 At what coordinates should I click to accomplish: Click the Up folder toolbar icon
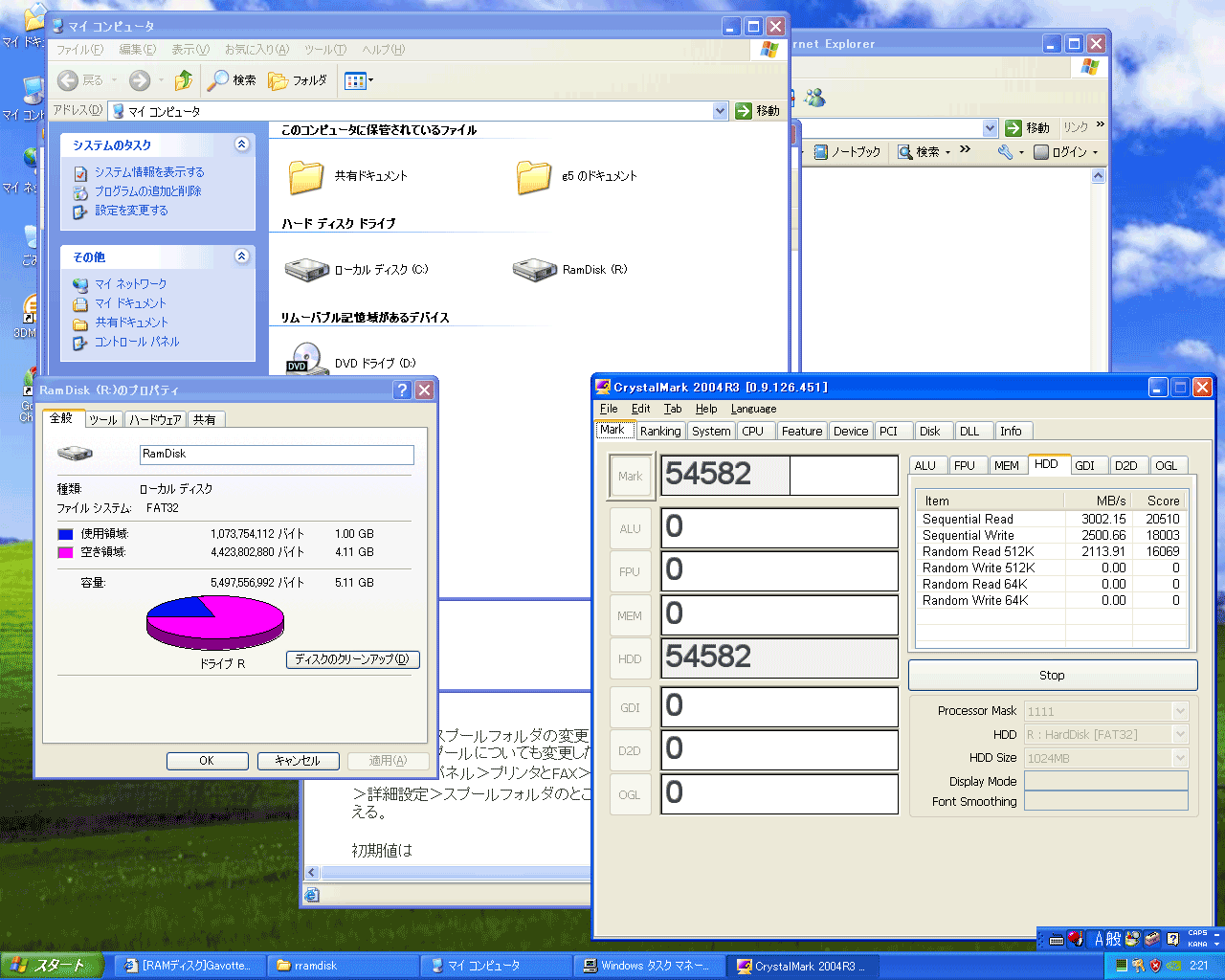point(184,80)
